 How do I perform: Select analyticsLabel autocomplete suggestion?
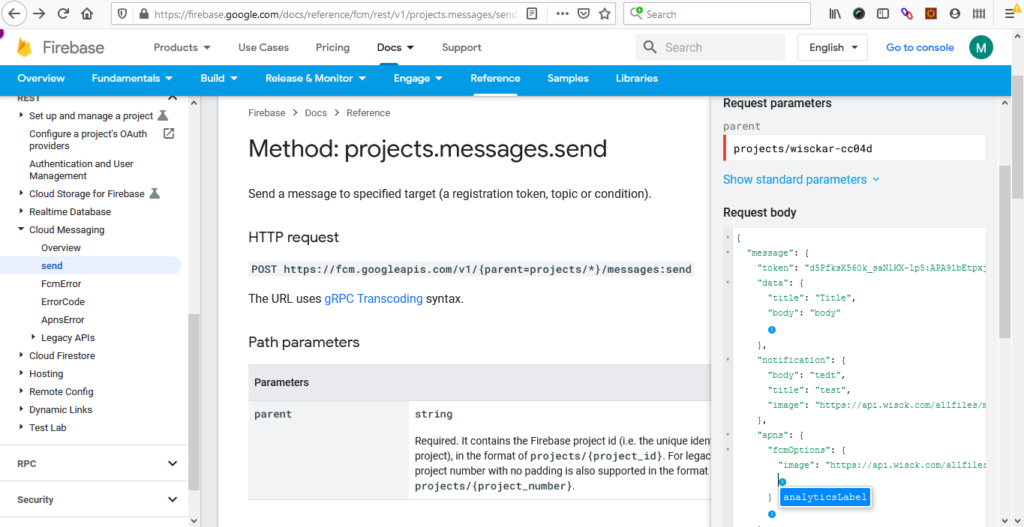pos(825,497)
